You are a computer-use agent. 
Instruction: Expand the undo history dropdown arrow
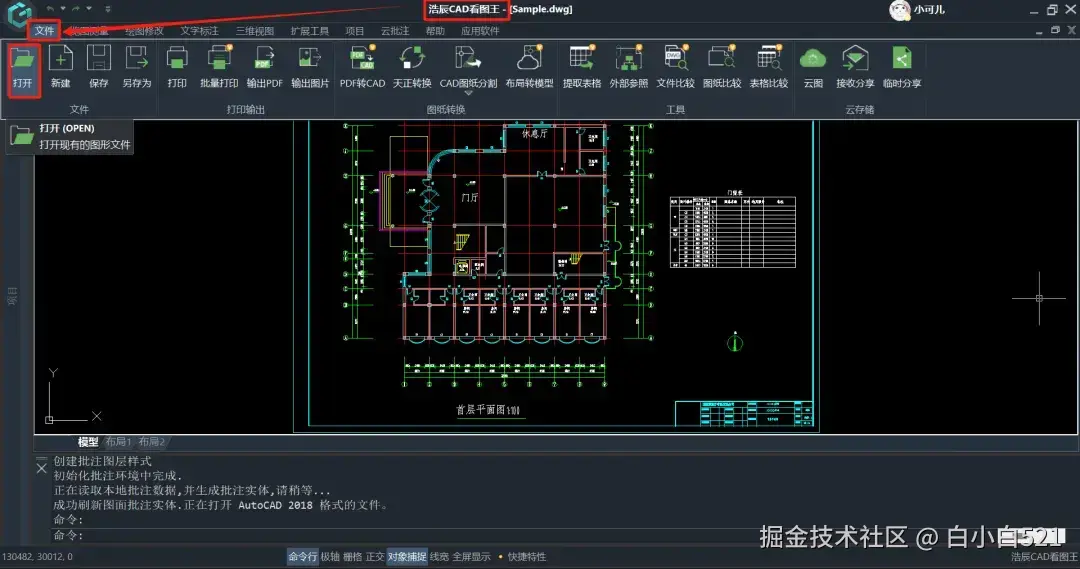(x=63, y=8)
